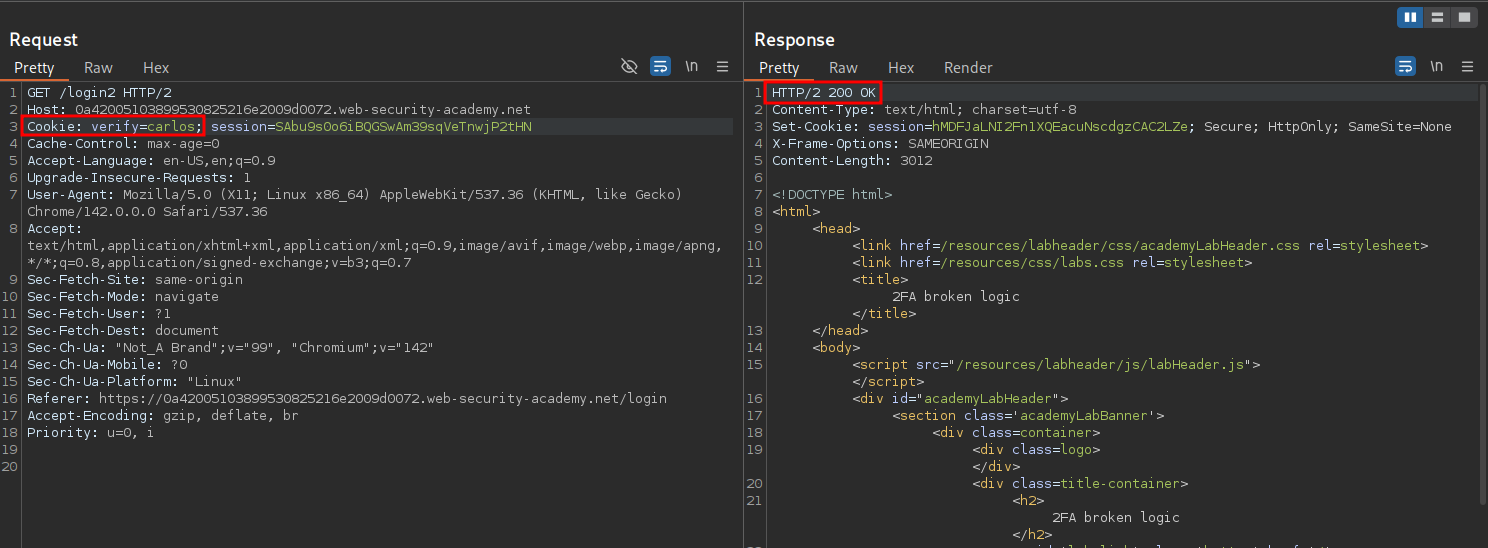Select the side-by-side split layout icon
This screenshot has height=548, width=1488.
(1410, 17)
